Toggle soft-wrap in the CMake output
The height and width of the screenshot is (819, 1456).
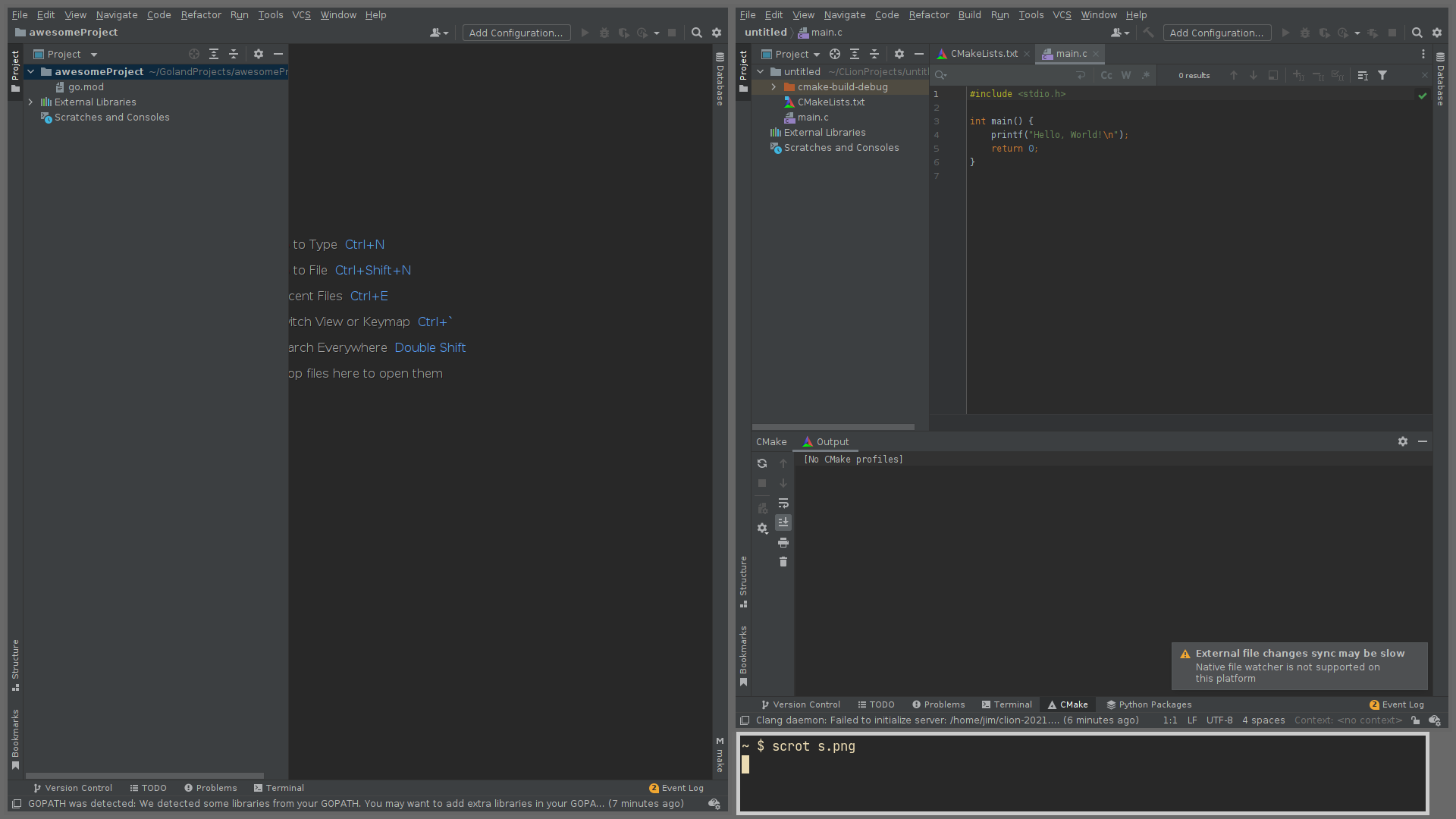pos(783,503)
